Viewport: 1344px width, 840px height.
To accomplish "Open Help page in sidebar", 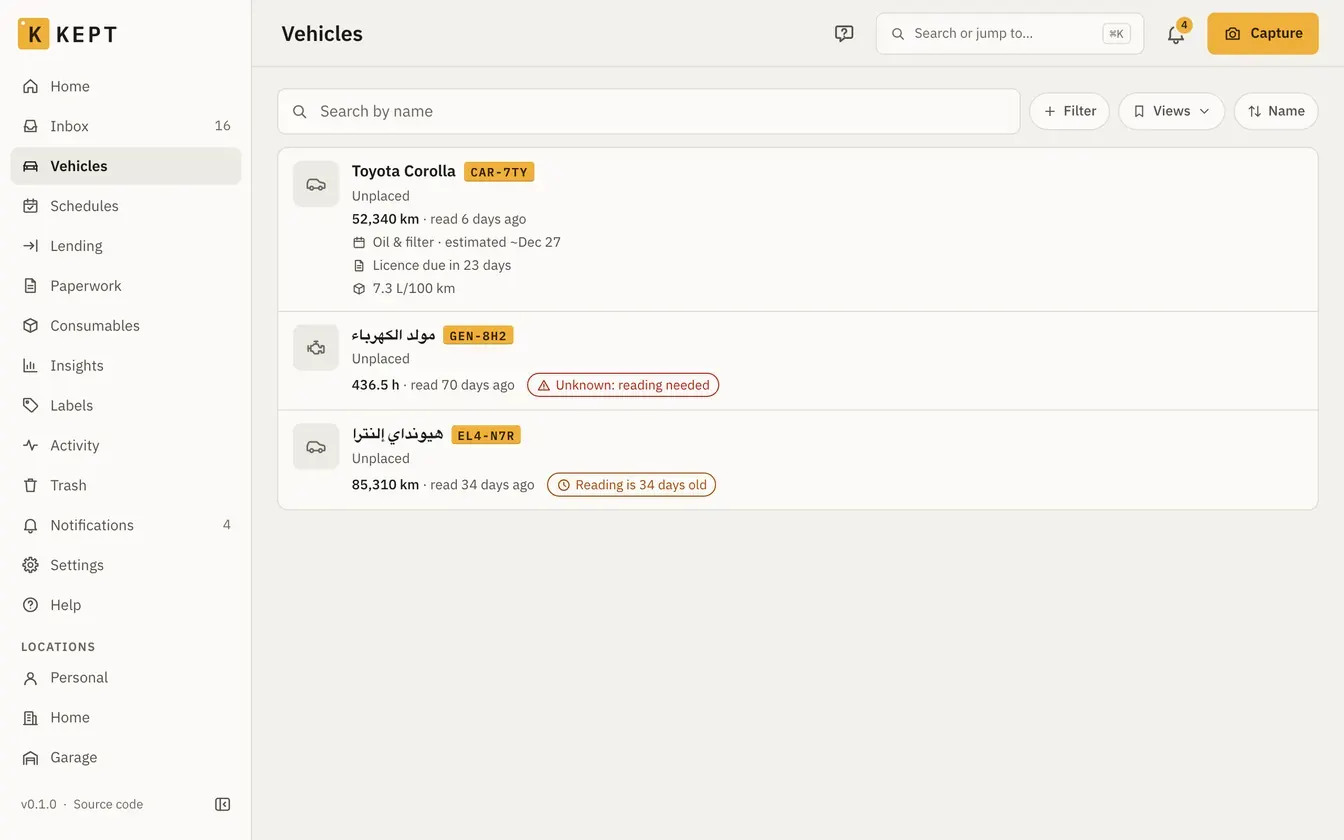I will coord(126,605).
